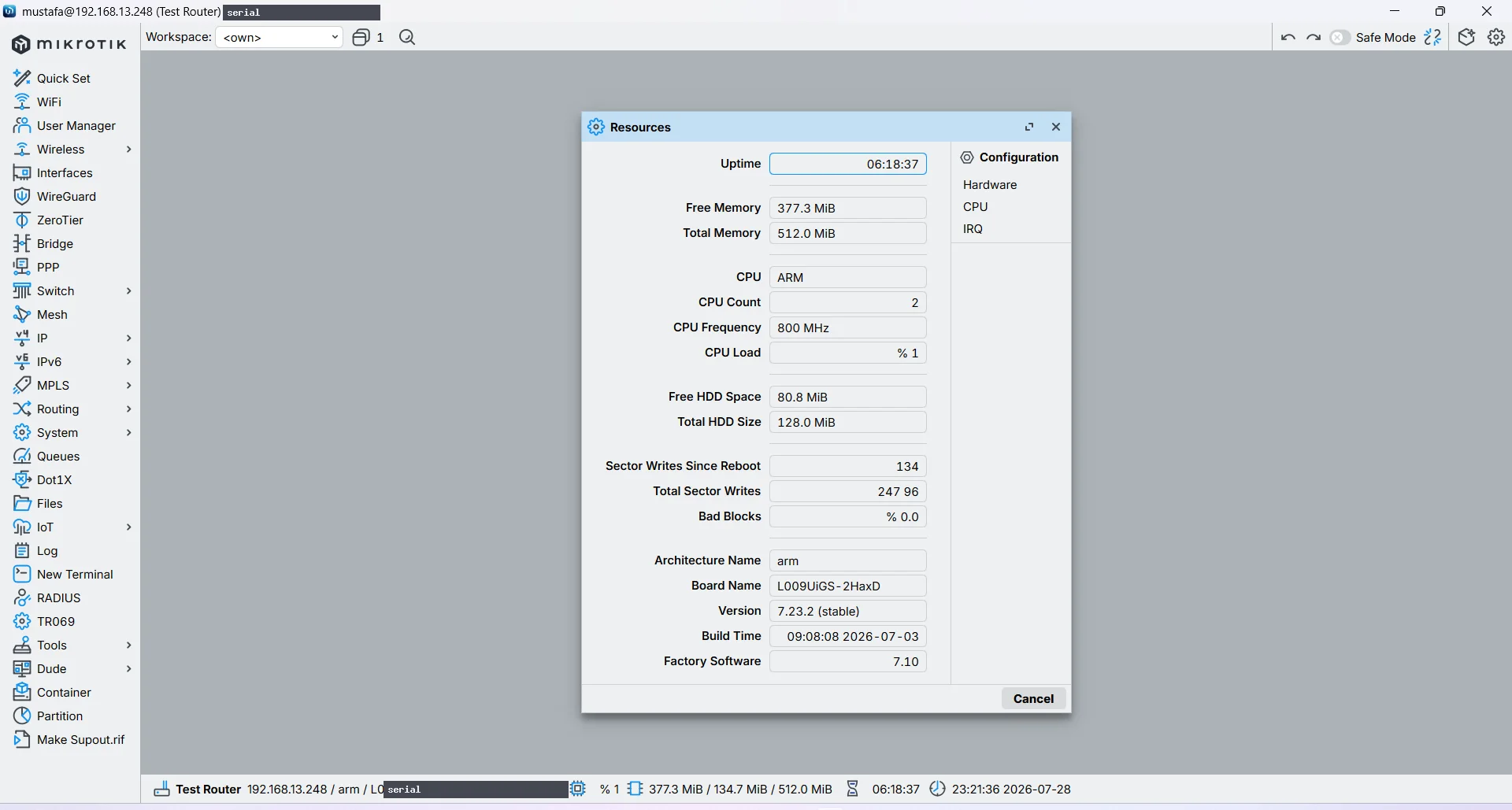Click the CPU chip icon in status bar

tap(578, 789)
